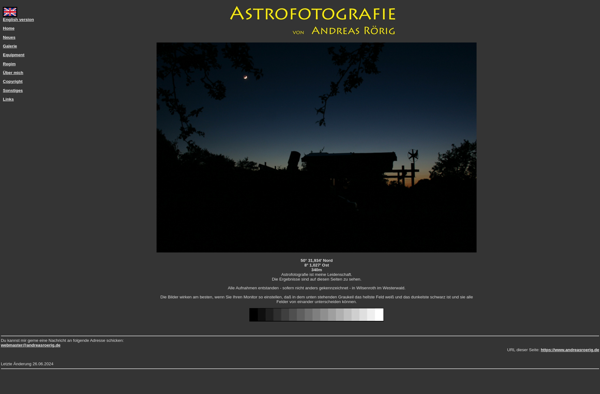This screenshot has height=394, width=600.
Task: Open the Sonstiges page
Action: [13, 91]
